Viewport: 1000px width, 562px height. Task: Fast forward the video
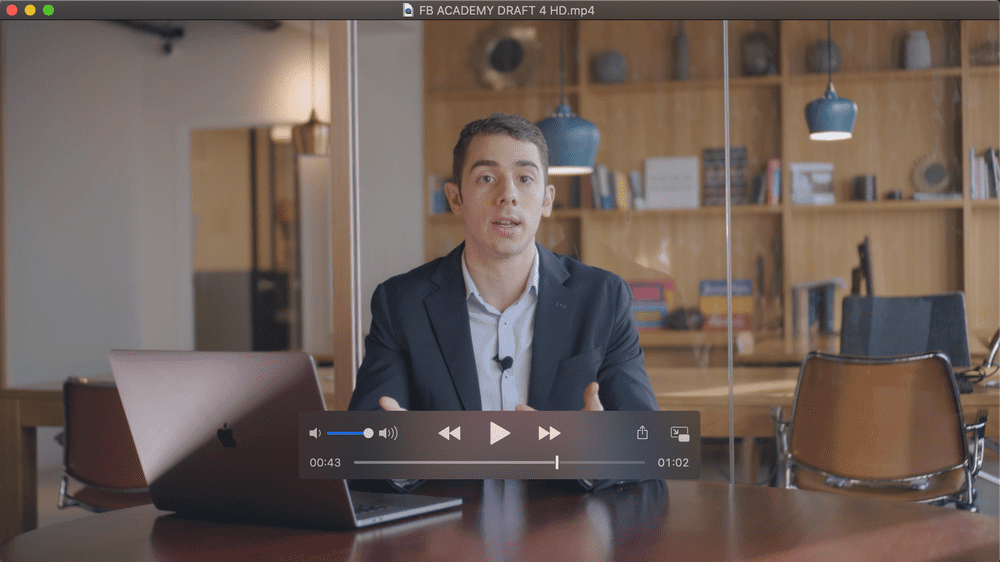pyautogui.click(x=549, y=434)
